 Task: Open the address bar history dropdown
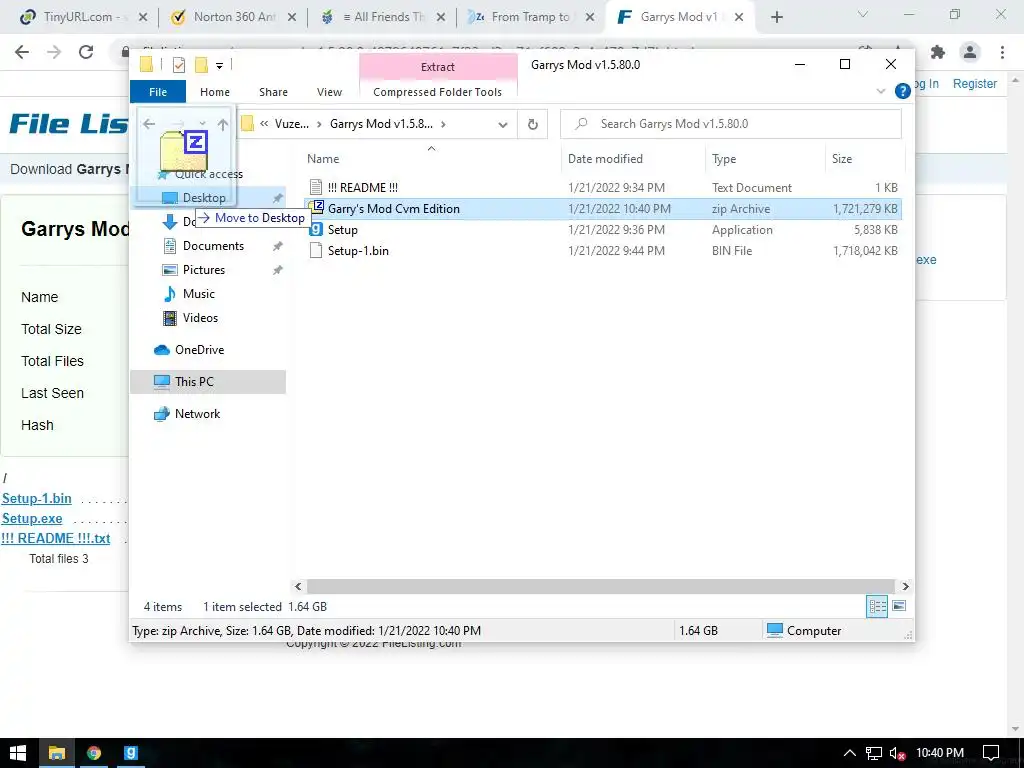click(x=503, y=124)
